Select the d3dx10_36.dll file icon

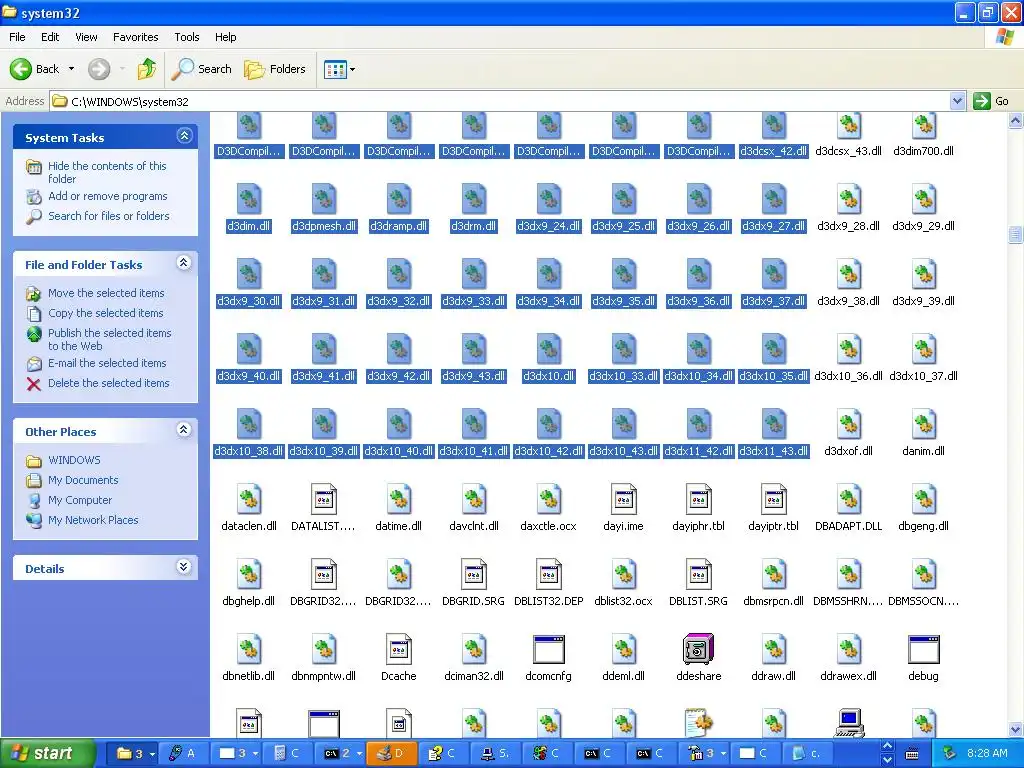pyautogui.click(x=848, y=349)
